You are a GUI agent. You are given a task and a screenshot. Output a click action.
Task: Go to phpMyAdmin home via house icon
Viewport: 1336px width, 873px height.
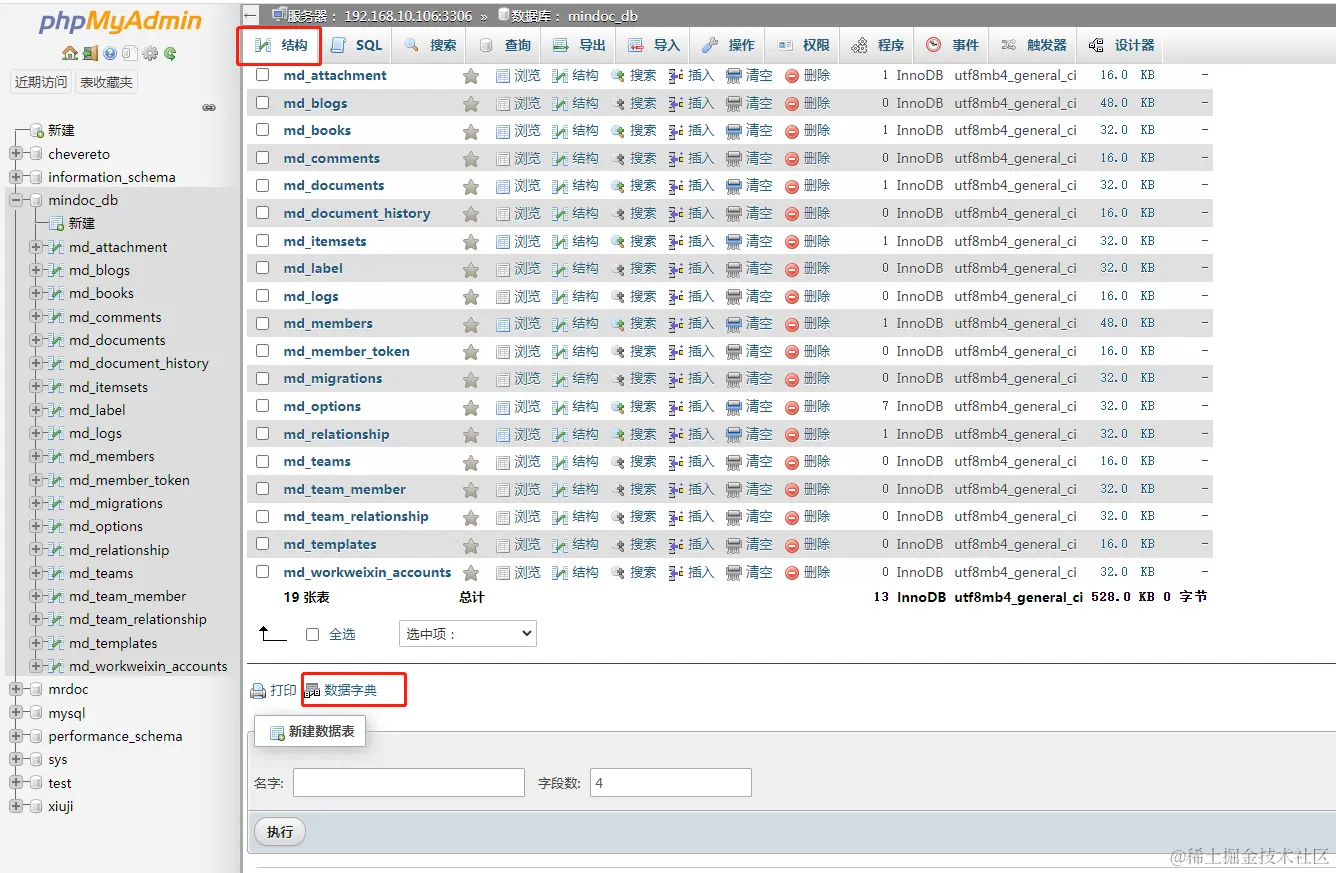(69, 53)
